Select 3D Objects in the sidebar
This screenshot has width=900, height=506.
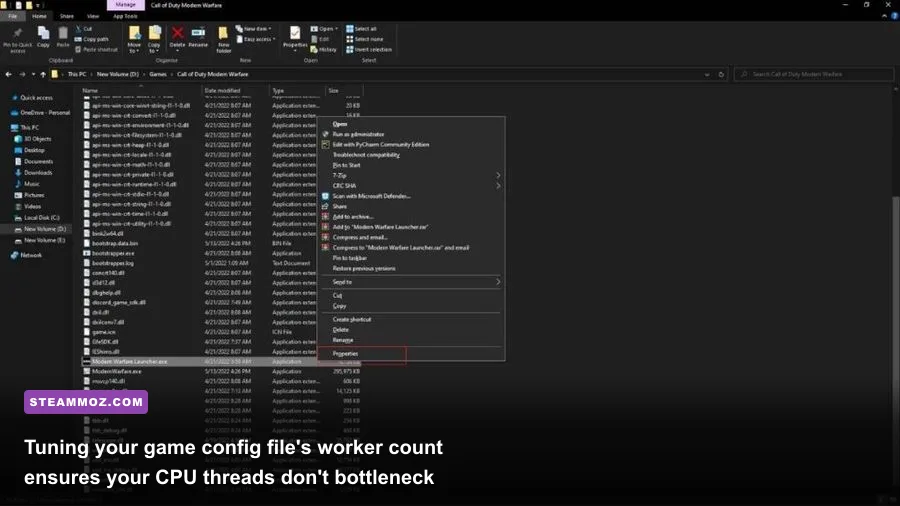pos(37,139)
